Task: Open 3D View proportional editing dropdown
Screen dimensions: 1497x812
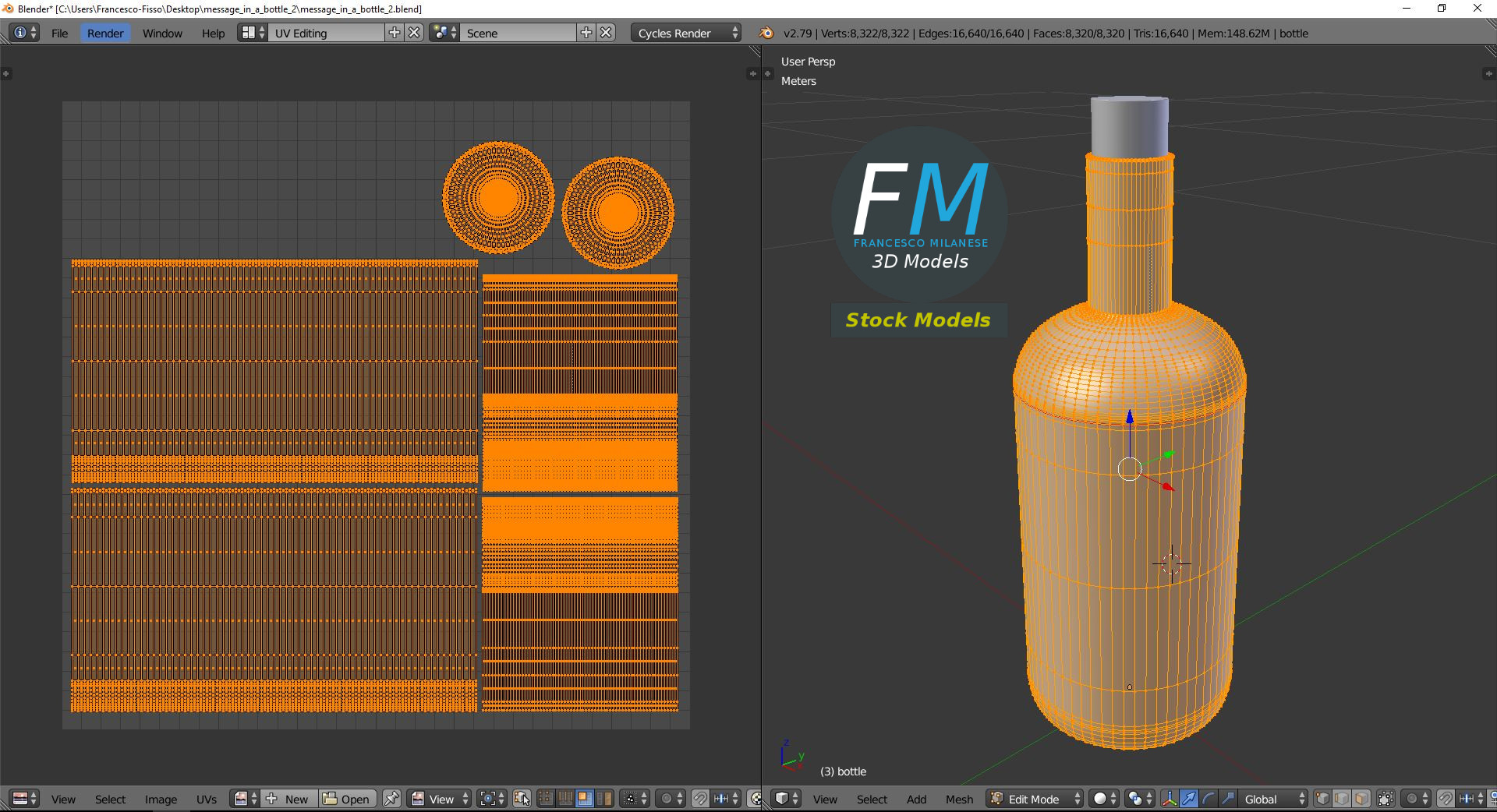Action: coord(1416,799)
